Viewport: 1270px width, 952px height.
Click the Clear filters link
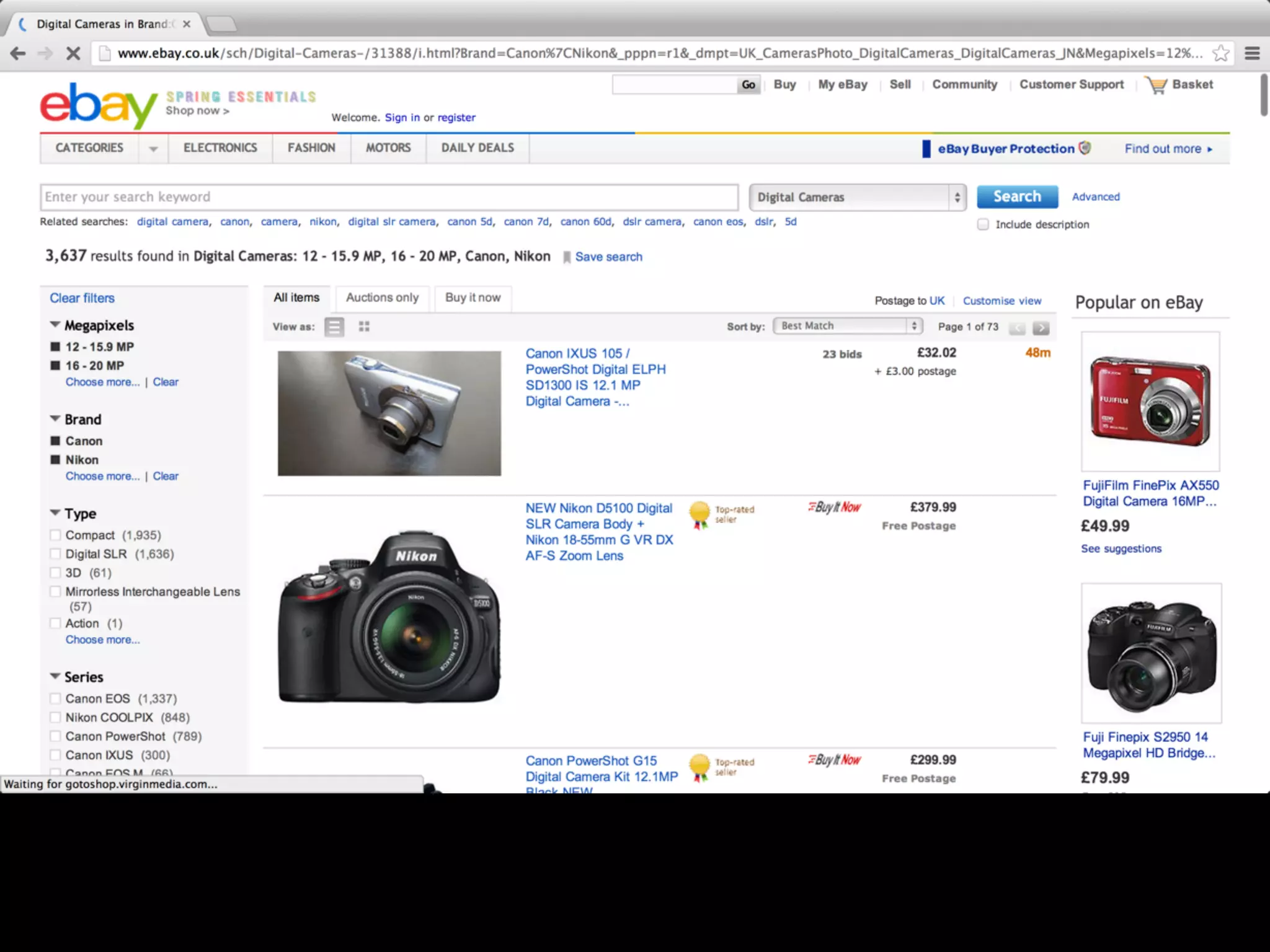(x=82, y=298)
